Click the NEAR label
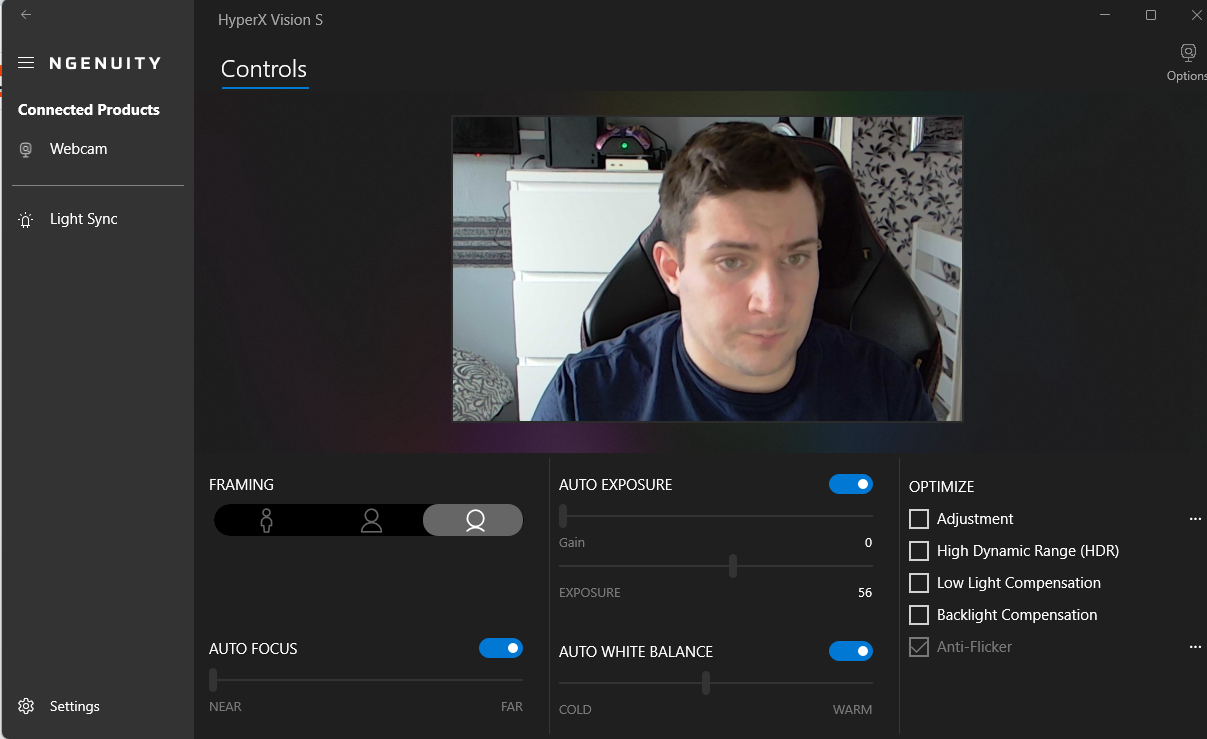This screenshot has width=1207, height=739. point(225,707)
